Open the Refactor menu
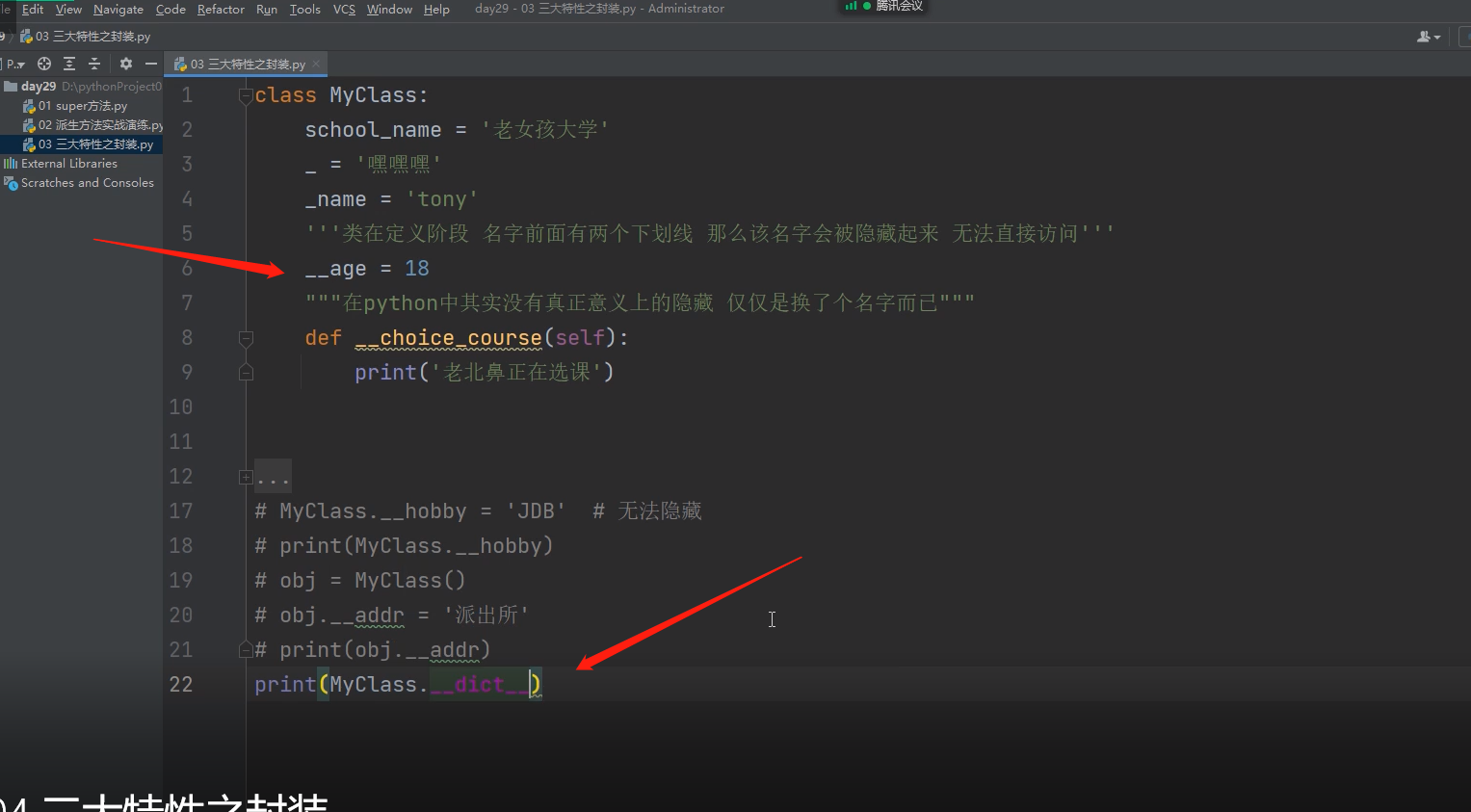 (221, 9)
